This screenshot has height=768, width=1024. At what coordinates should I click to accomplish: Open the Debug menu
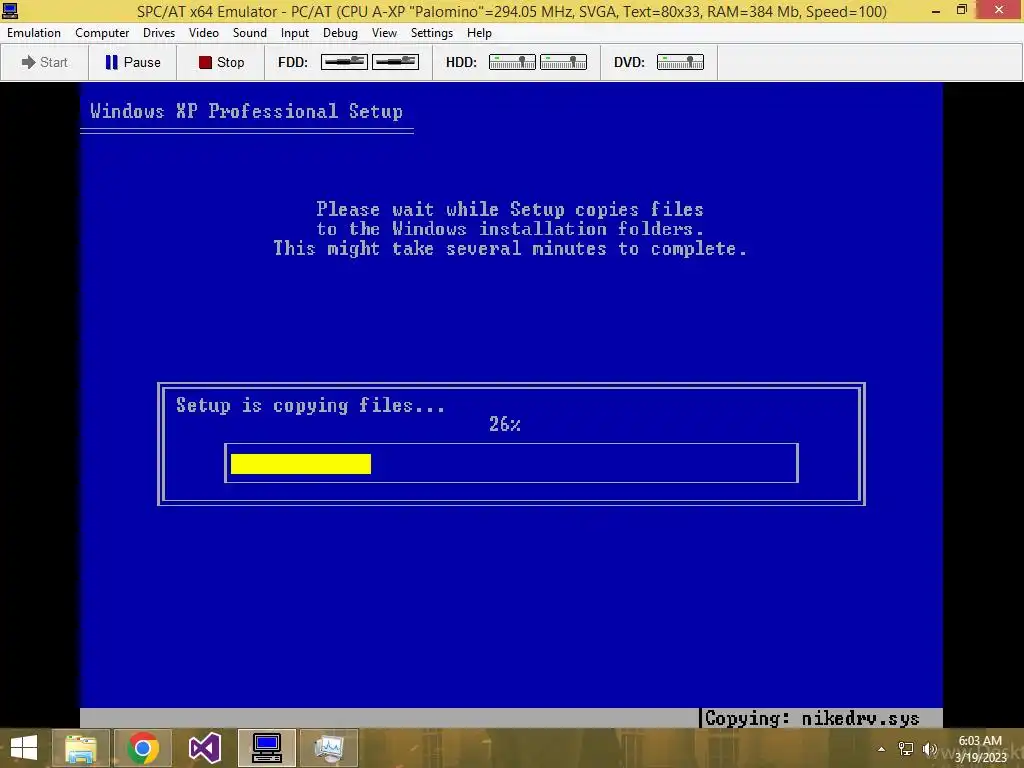coord(340,33)
